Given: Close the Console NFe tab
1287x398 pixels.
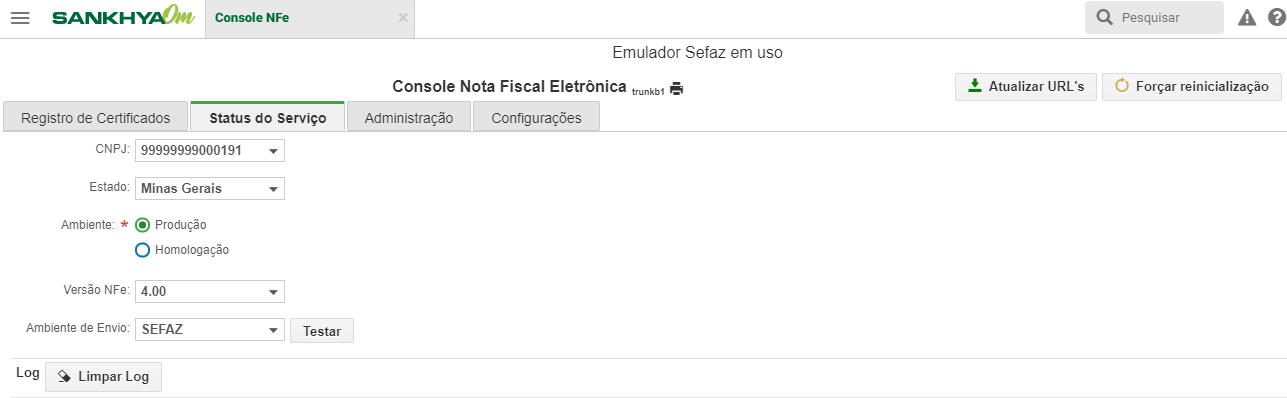Looking at the screenshot, I should click(x=403, y=18).
